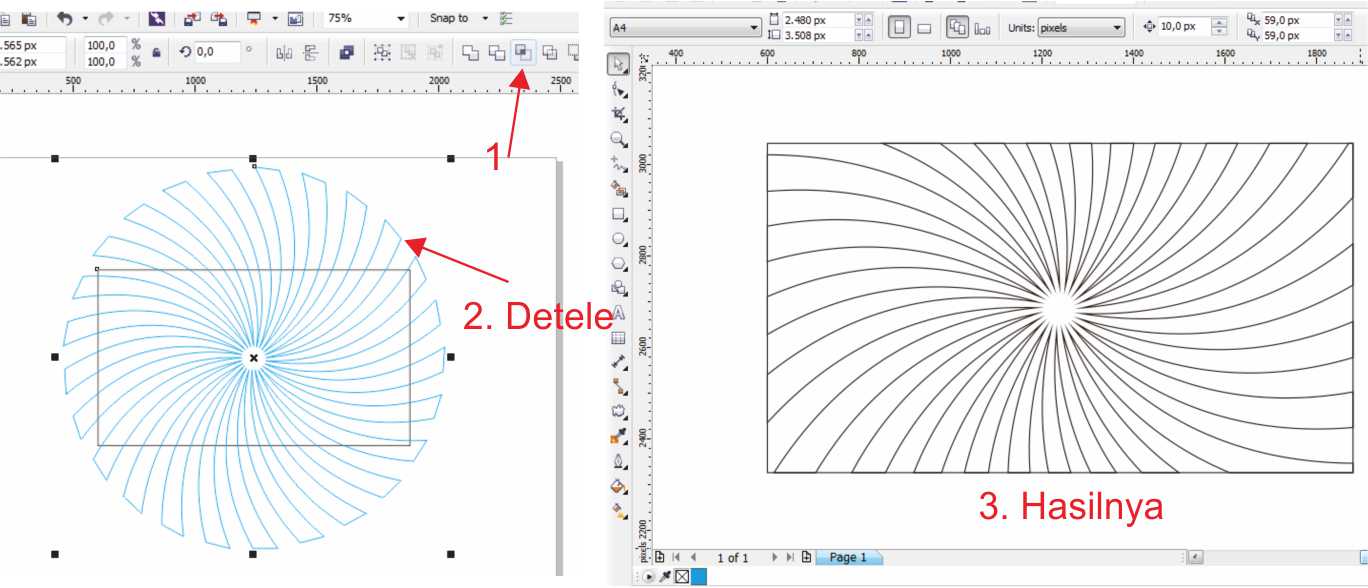Viewport: 1368px width, 588px height.
Task: Select the Polygon tool in toolbox
Action: (619, 262)
